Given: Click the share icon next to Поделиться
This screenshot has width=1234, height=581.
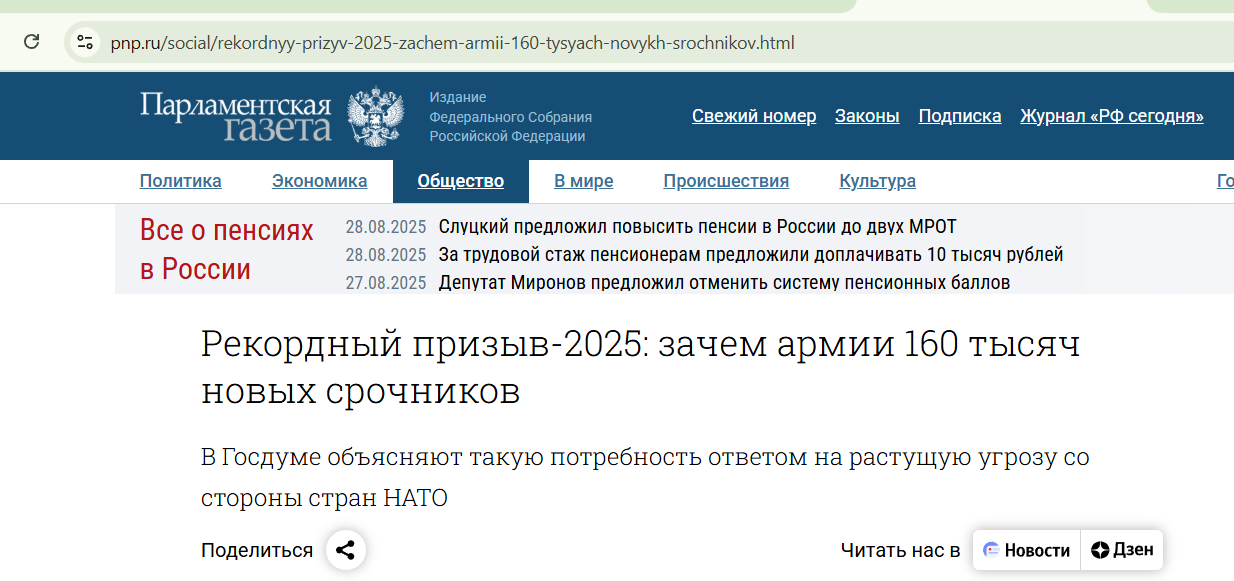Looking at the screenshot, I should coord(346,550).
